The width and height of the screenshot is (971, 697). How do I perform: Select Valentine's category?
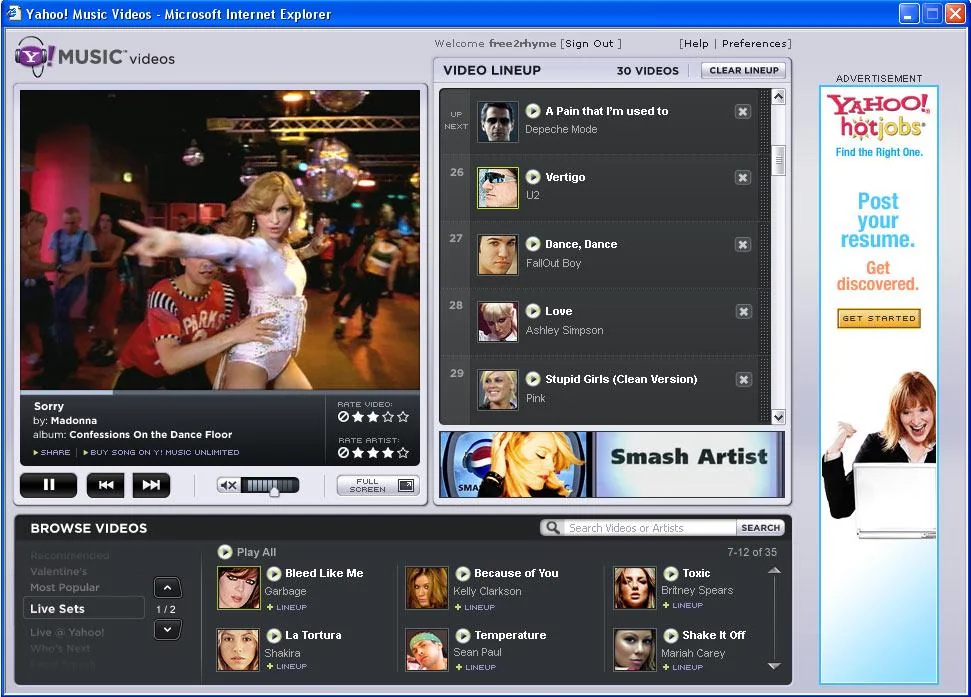tap(59, 571)
